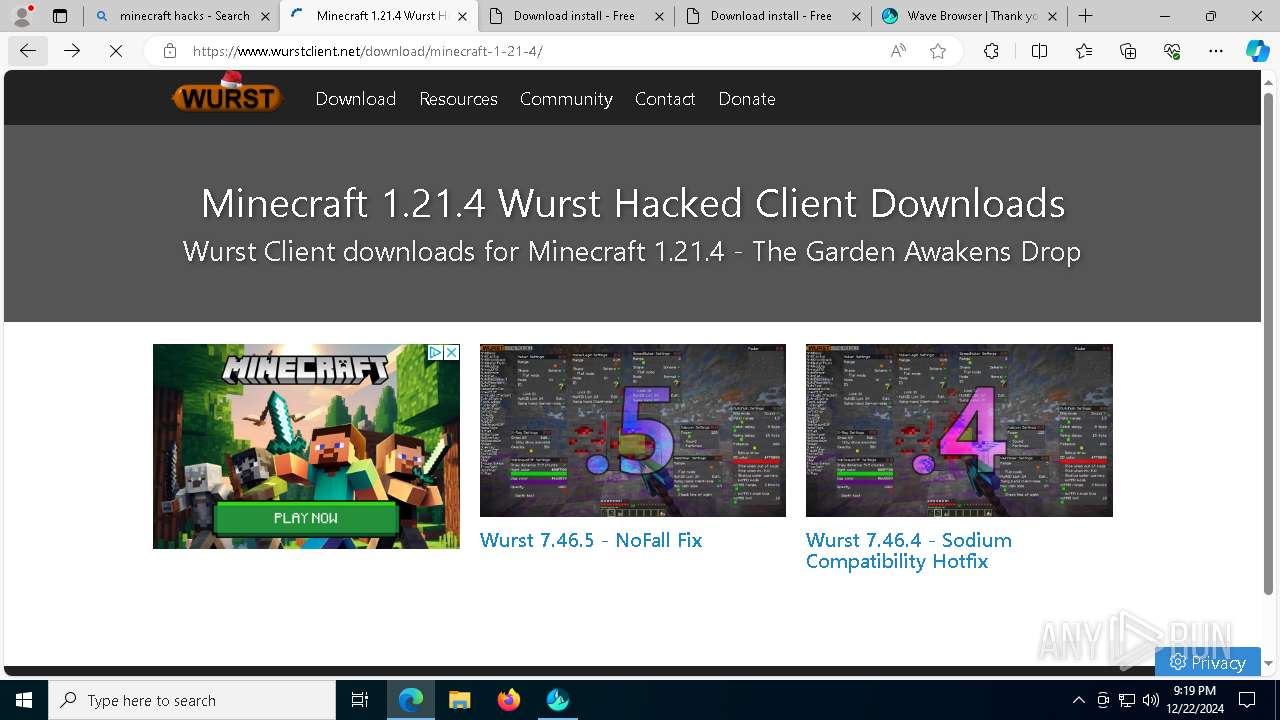
Task: Close the minecraft hacks search tab
Action: click(265, 16)
